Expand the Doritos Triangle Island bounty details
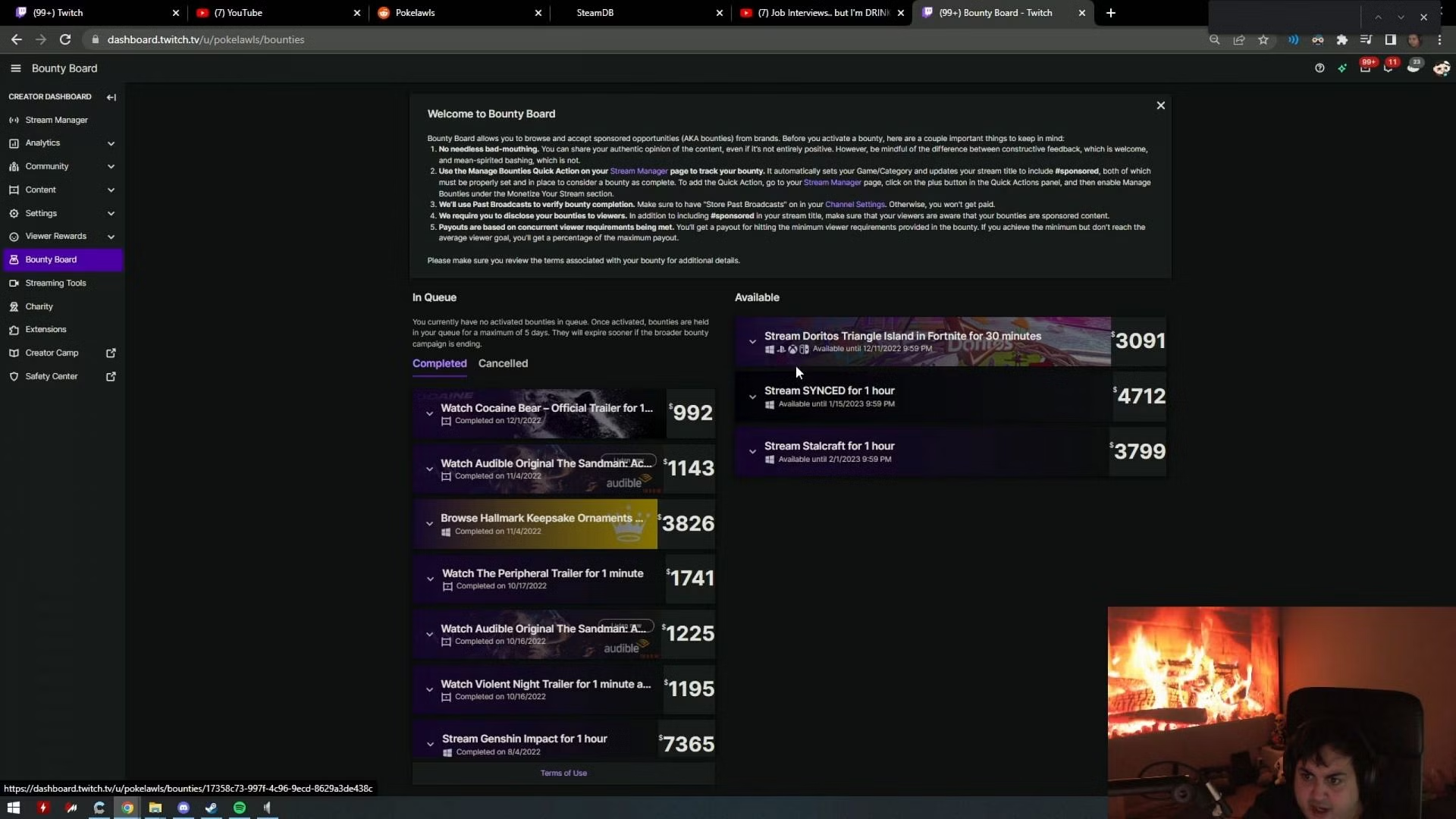 tap(752, 341)
